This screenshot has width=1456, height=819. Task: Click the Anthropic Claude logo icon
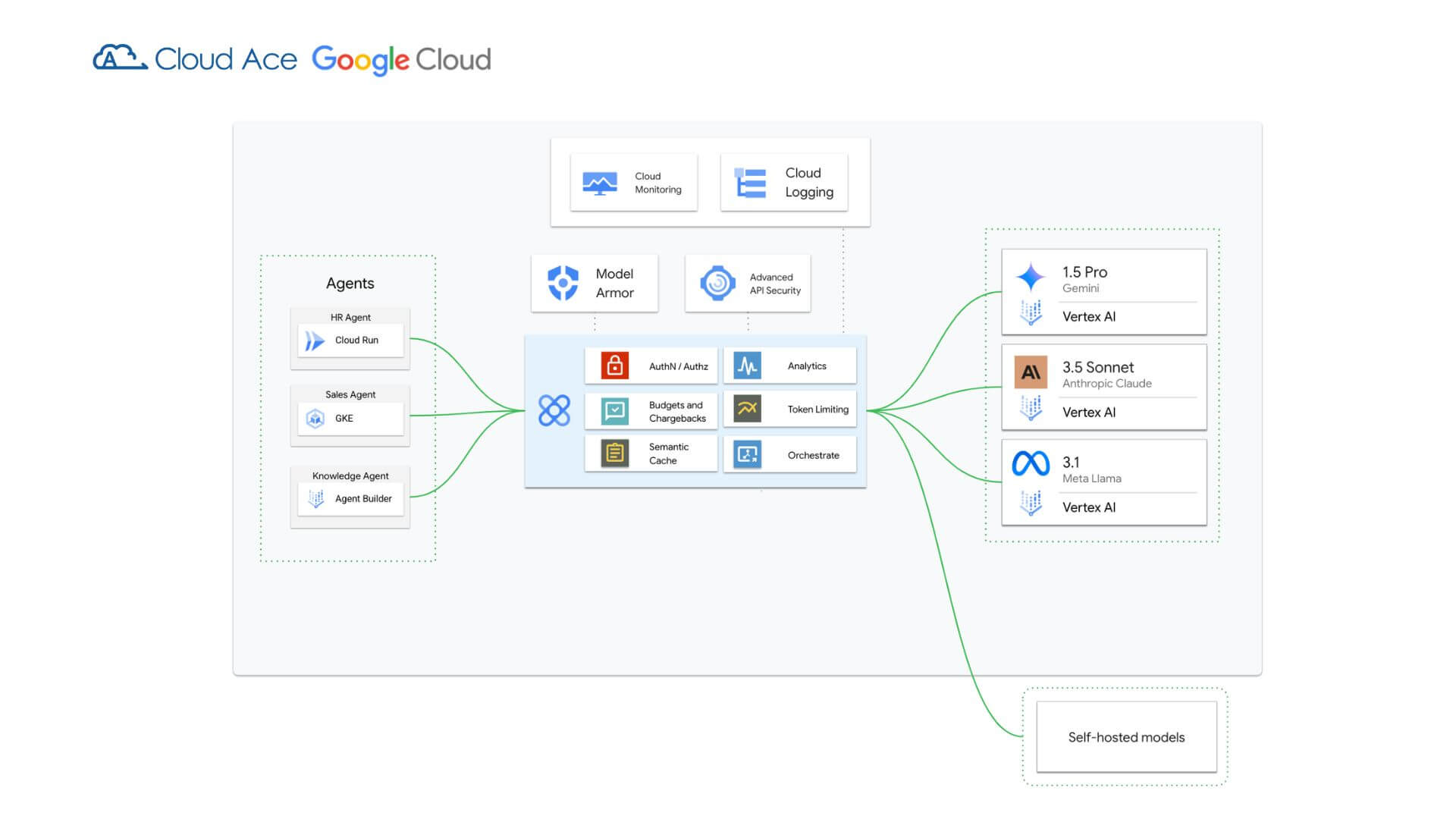coord(1031,372)
